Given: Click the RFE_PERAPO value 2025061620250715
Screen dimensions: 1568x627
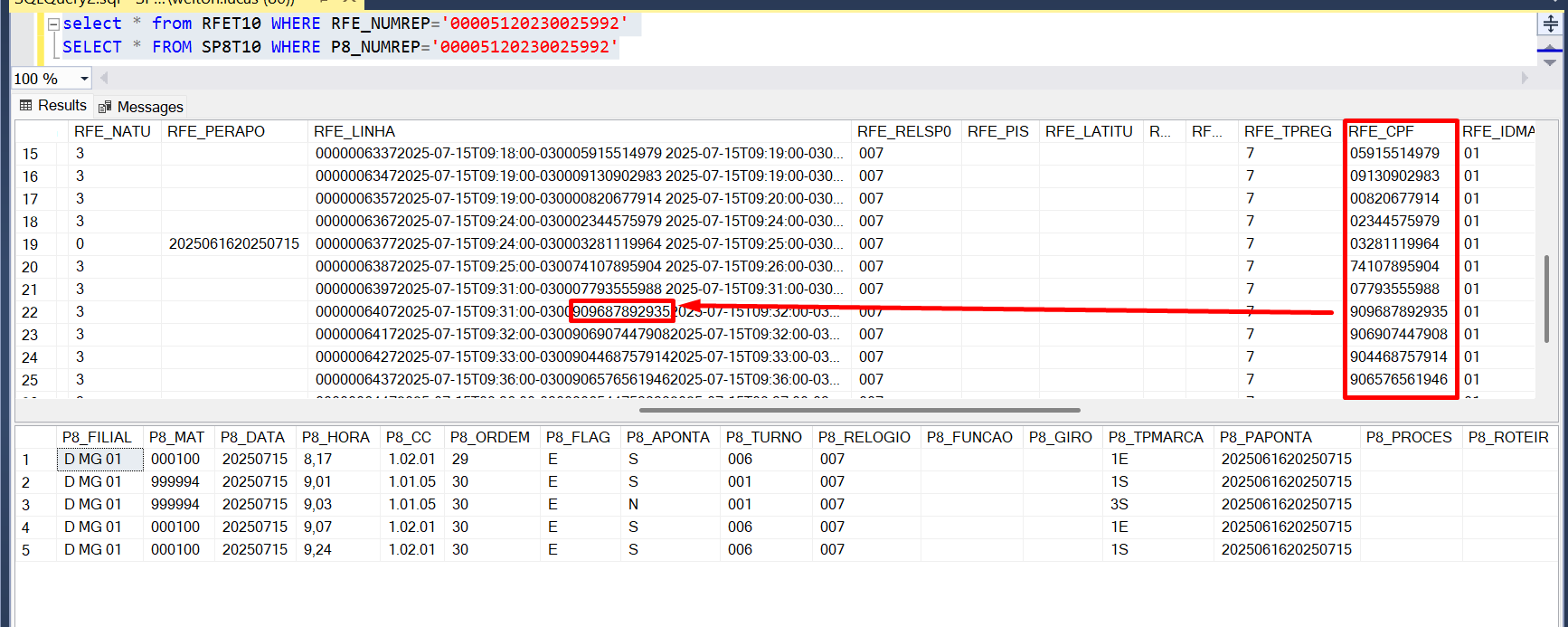Looking at the screenshot, I should point(234,244).
